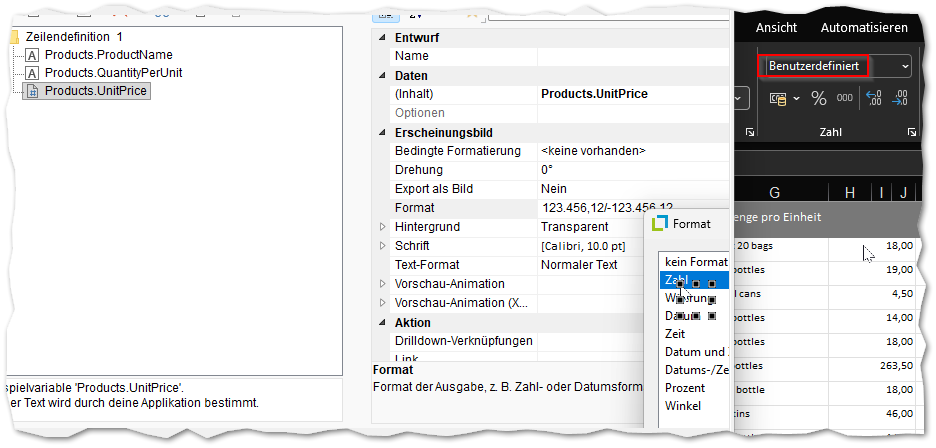Click the Name property value field
Screen dimensions: 936x448
tap(630, 57)
